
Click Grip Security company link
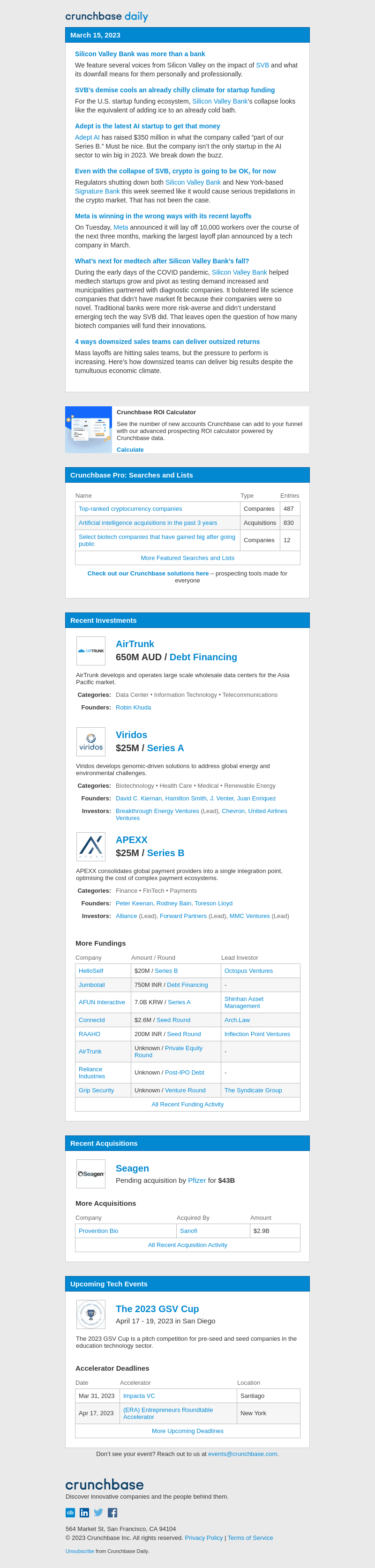[96, 1090]
